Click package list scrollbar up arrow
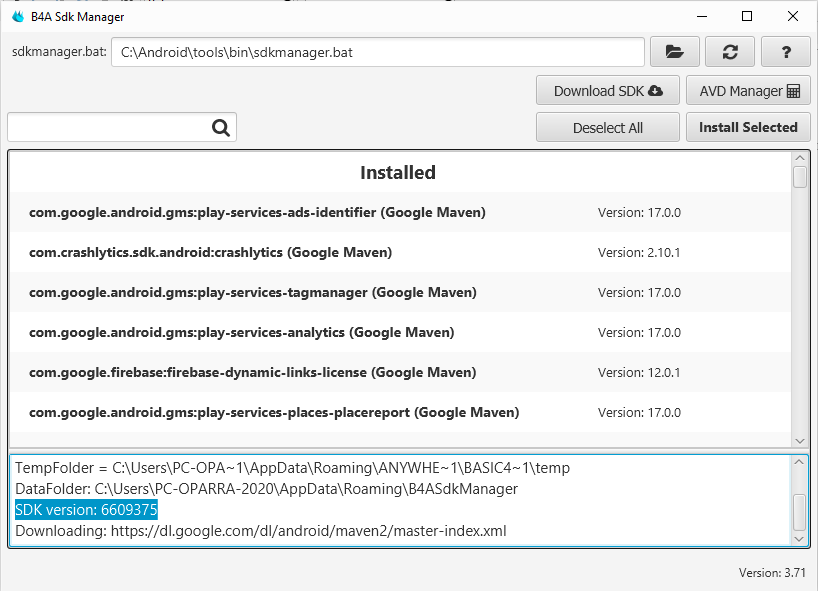 [x=800, y=158]
